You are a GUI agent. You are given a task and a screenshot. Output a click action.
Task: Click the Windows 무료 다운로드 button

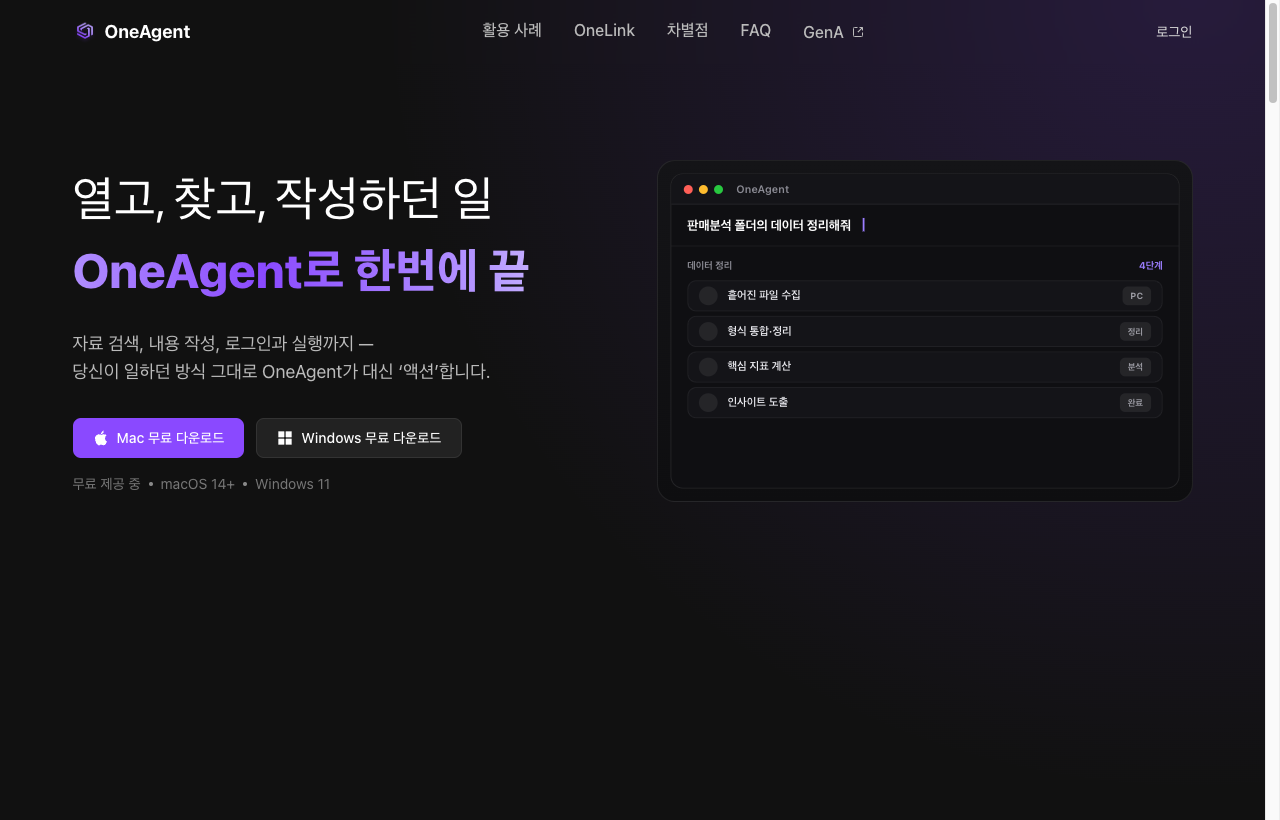click(359, 438)
